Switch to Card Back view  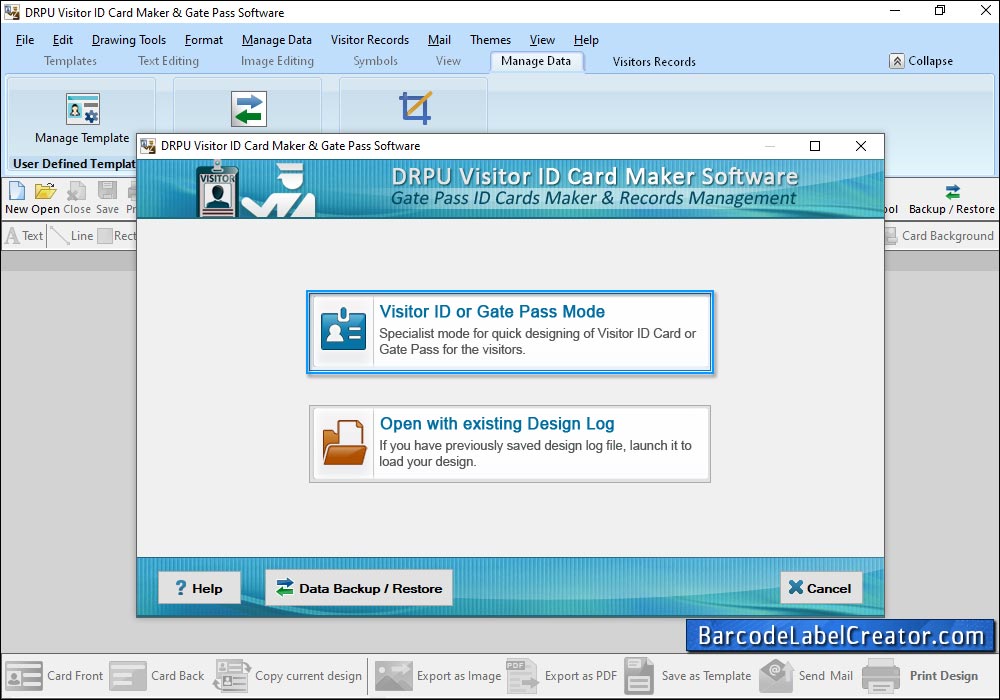[157, 676]
